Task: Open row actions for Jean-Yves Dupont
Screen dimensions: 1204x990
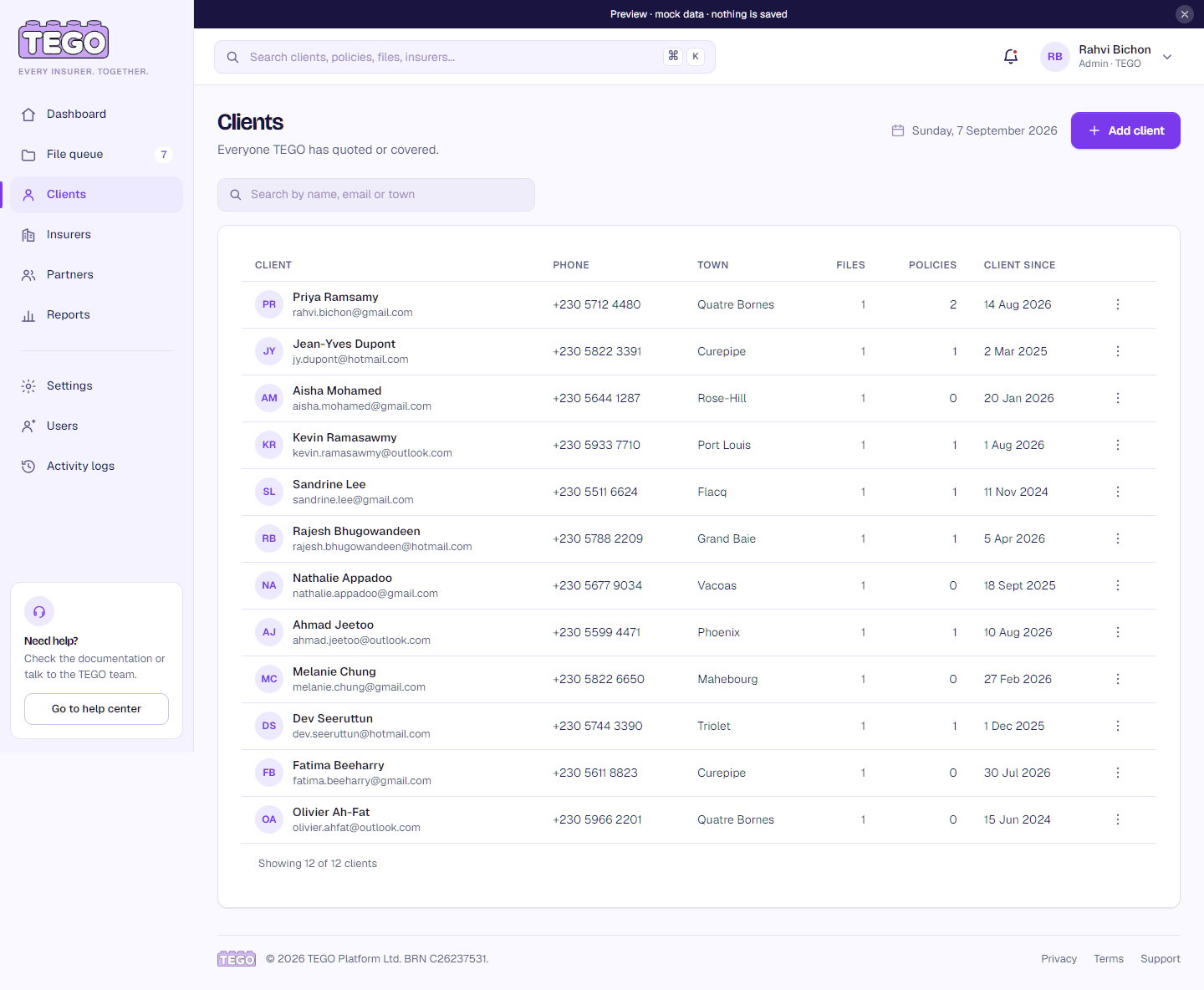Action: pos(1117,351)
